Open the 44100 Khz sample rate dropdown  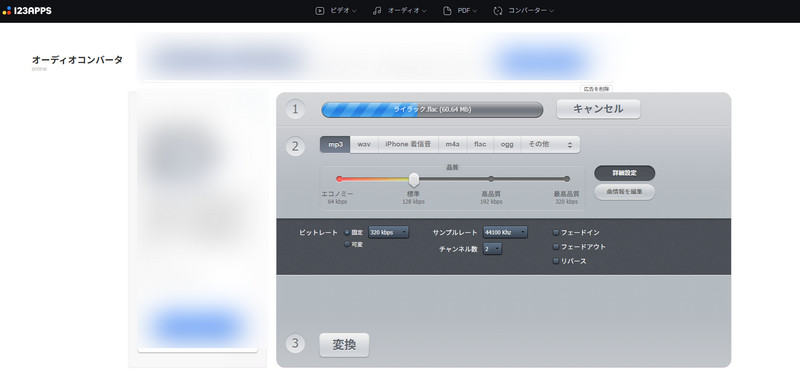click(505, 232)
